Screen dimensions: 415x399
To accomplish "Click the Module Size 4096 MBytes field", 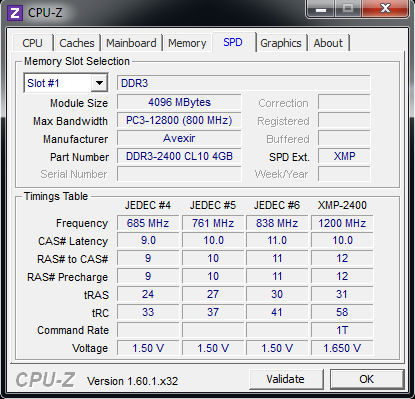I will click(179, 102).
